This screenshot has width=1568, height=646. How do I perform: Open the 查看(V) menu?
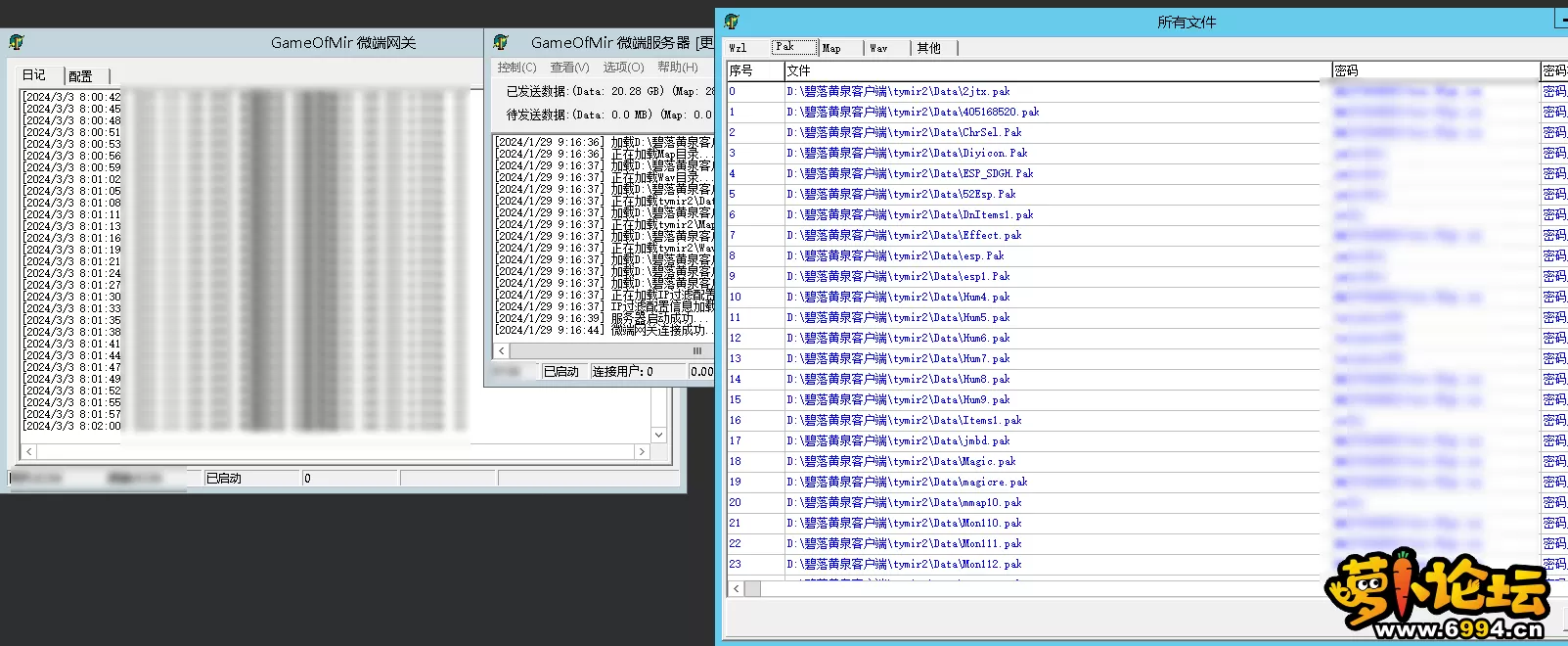pos(569,68)
